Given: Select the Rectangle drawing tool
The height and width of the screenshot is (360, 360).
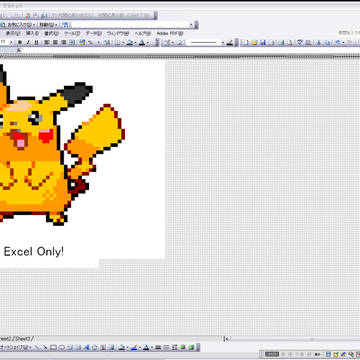Looking at the screenshot, I should click(x=54, y=347).
